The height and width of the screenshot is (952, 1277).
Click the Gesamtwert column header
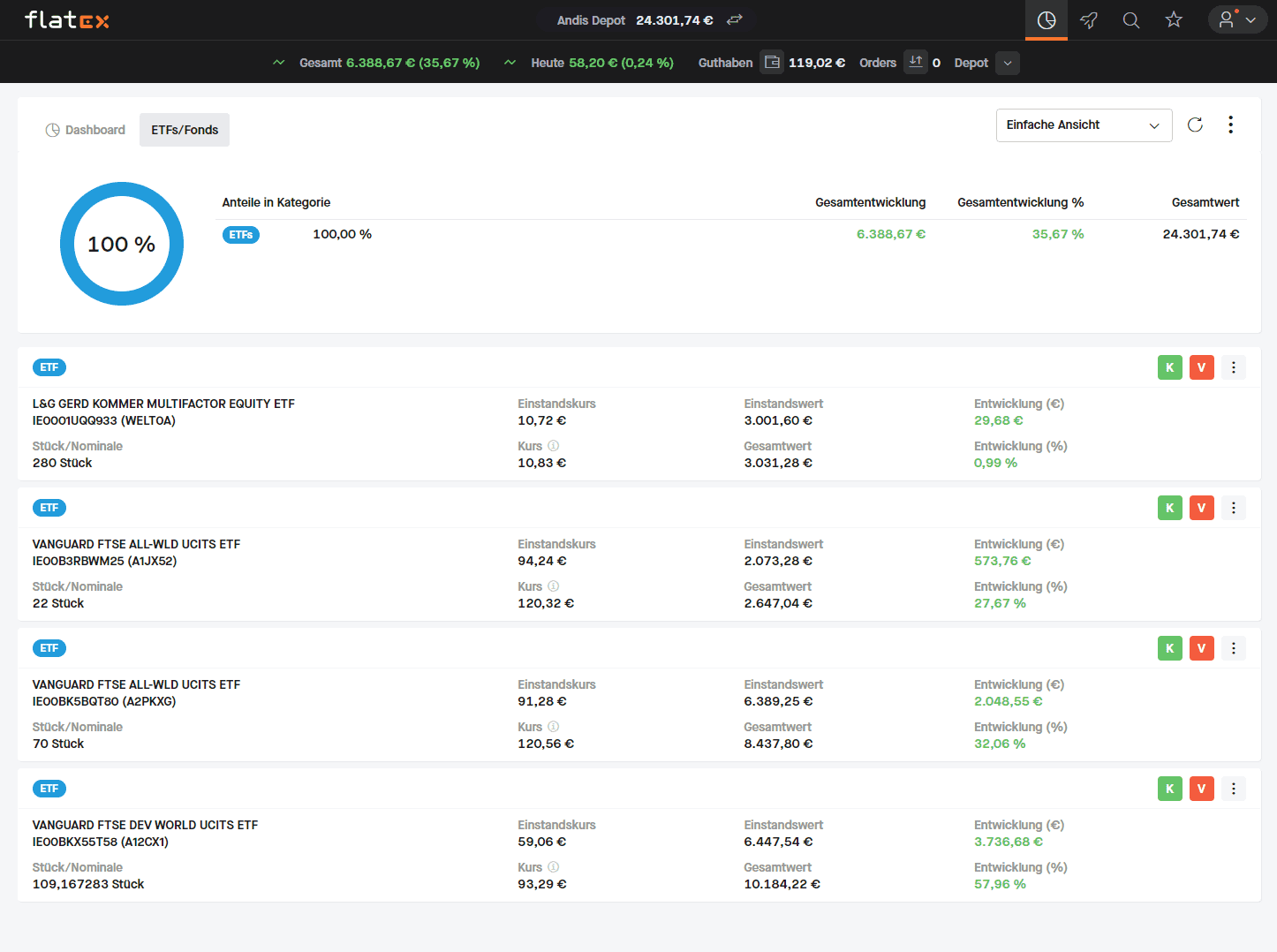[1205, 202]
